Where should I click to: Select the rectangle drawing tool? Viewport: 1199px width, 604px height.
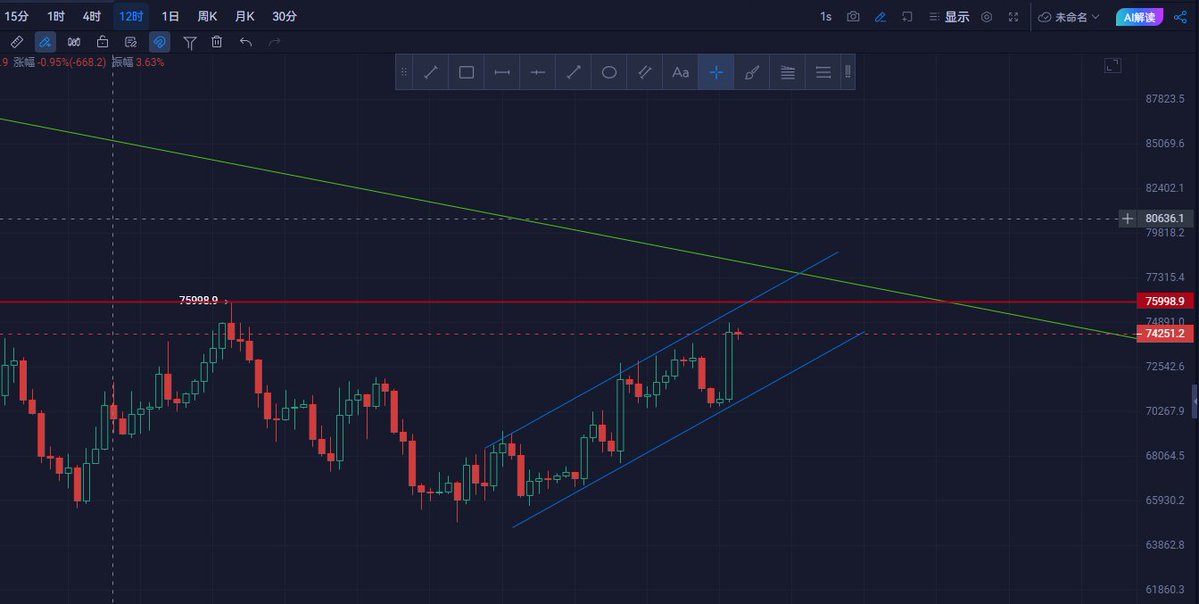tap(466, 73)
